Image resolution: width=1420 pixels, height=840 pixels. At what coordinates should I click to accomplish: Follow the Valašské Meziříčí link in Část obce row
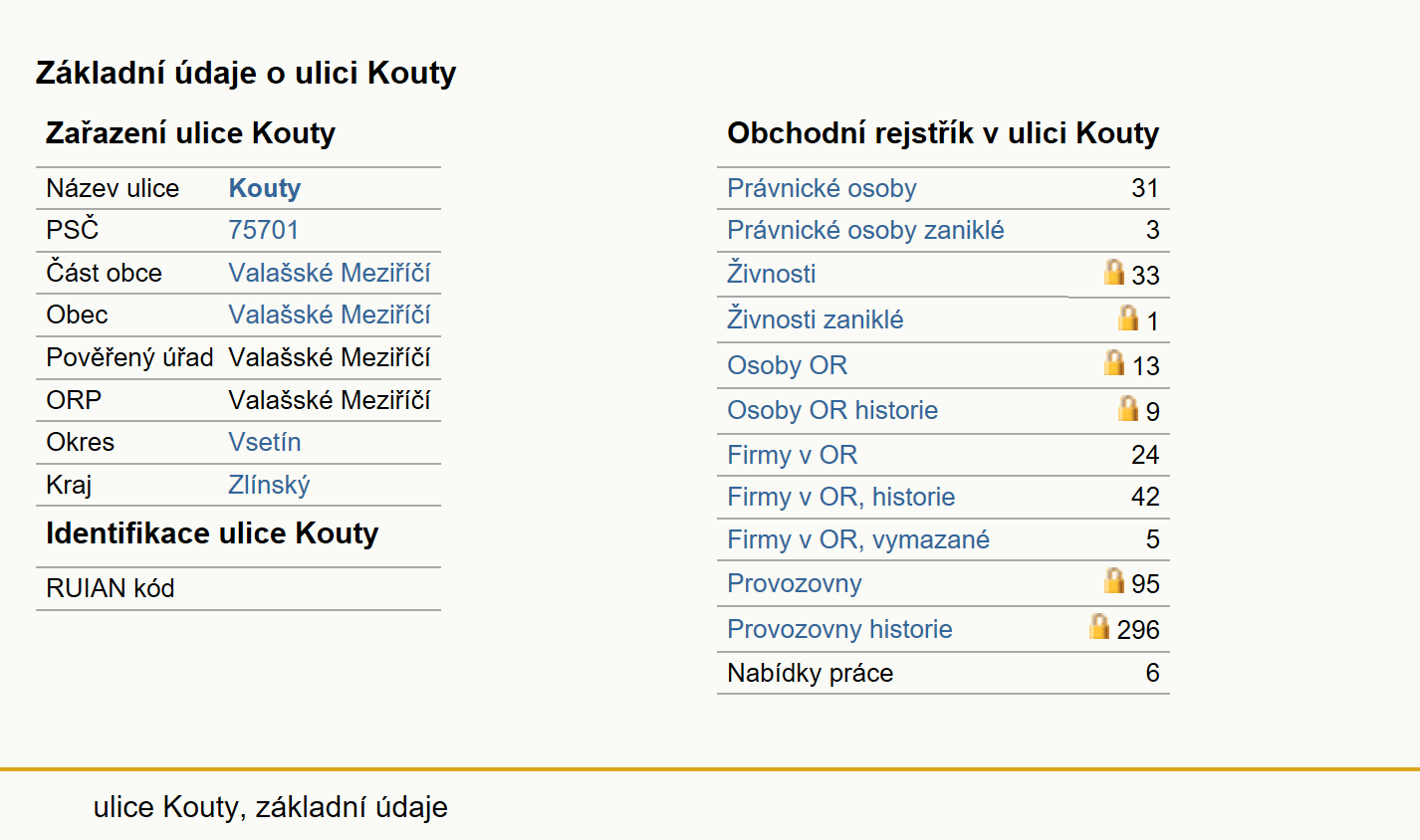(x=330, y=273)
